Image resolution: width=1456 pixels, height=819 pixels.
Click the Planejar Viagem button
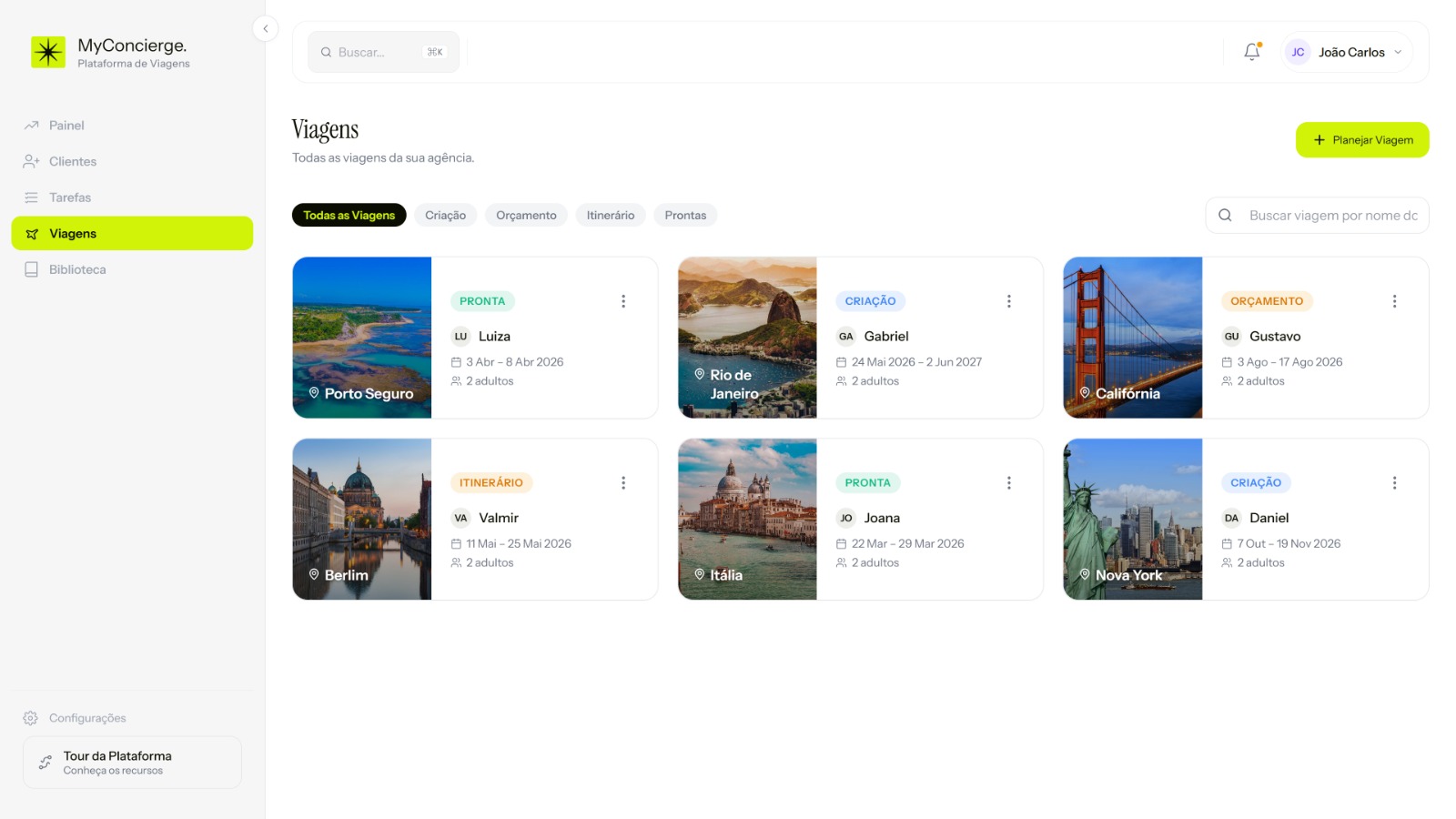[x=1362, y=140]
